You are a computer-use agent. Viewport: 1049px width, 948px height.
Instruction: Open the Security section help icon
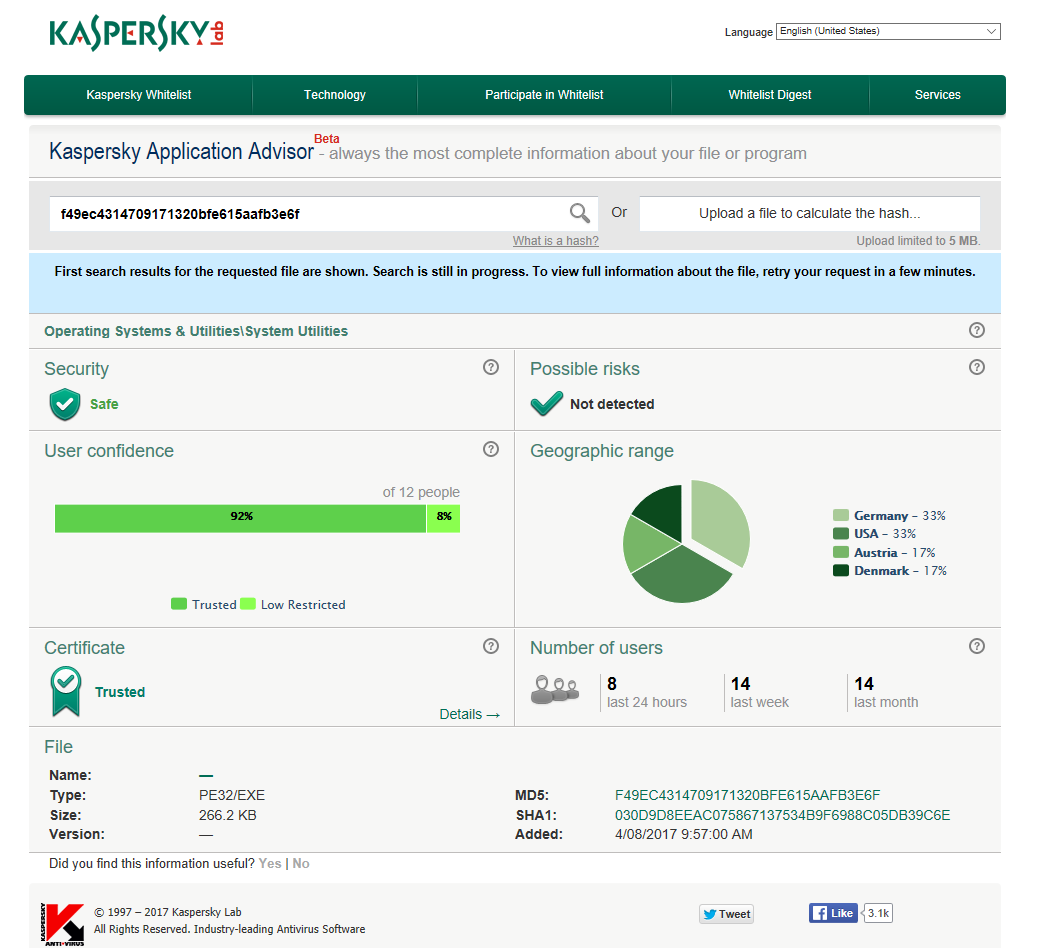[490, 367]
